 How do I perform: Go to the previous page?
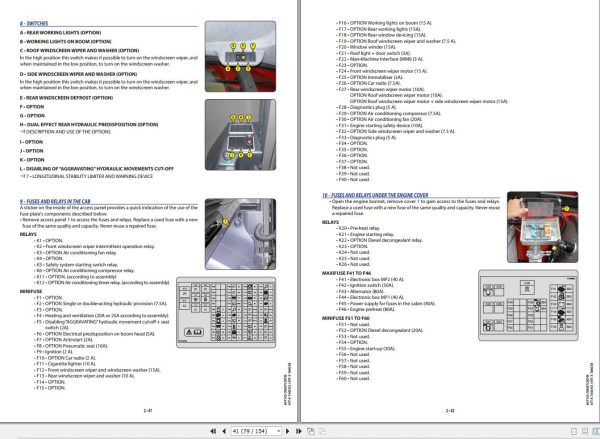[x=224, y=431]
